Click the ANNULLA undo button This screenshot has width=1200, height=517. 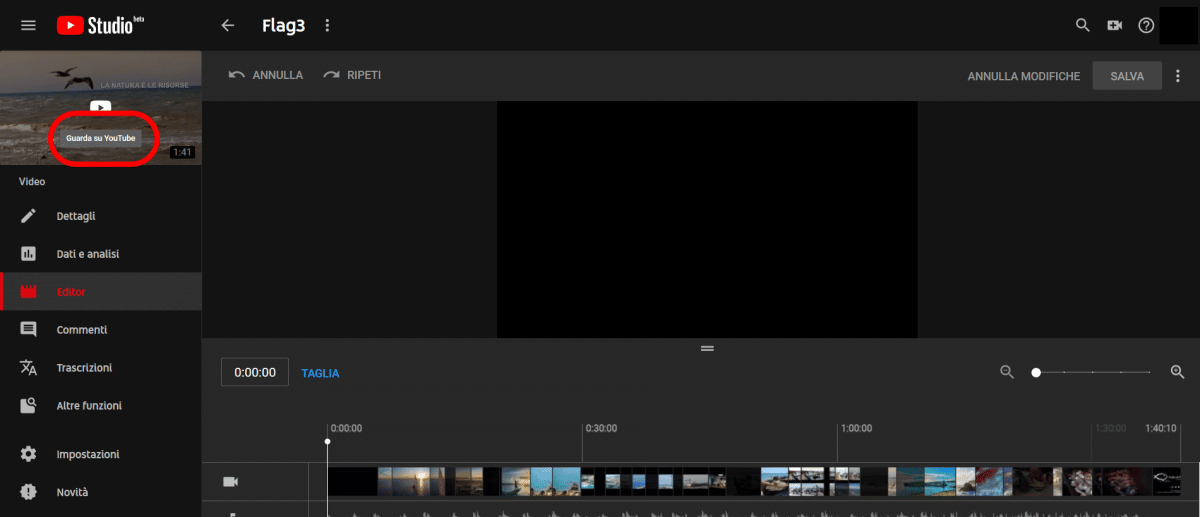point(266,75)
